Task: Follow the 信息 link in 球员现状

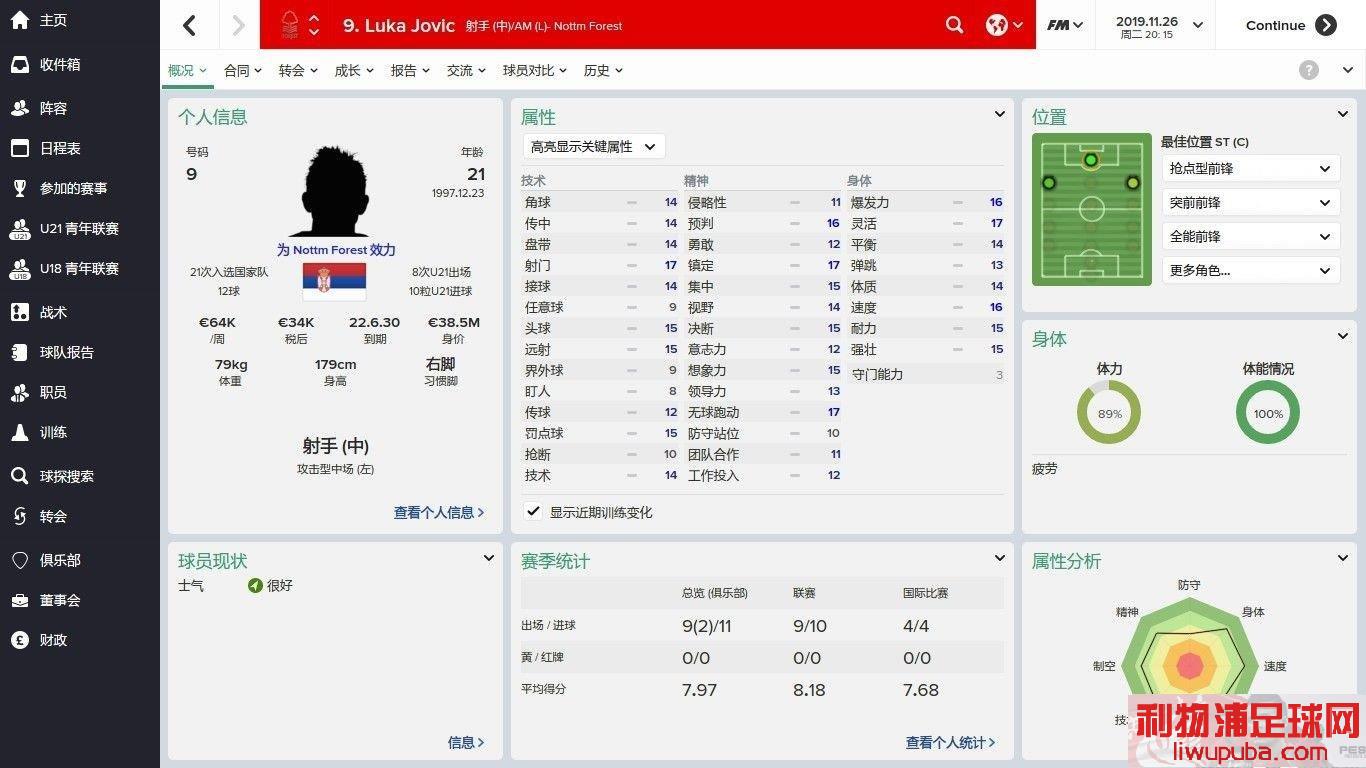Action: pos(466,742)
